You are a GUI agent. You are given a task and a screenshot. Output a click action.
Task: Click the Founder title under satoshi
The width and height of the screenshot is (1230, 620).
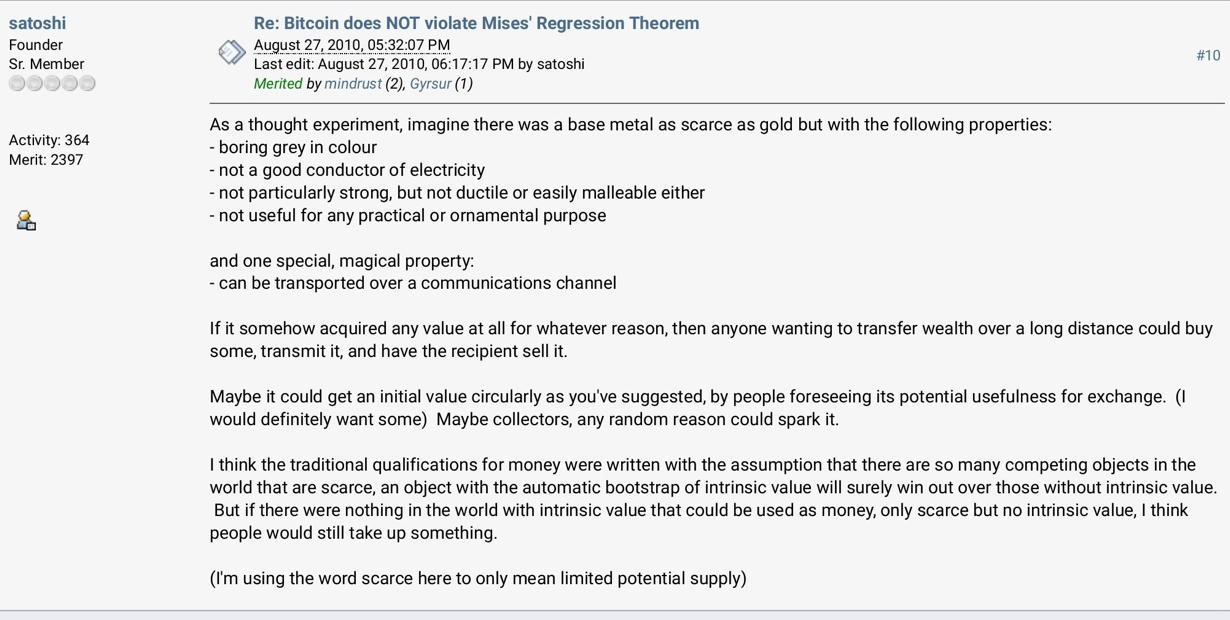(x=36, y=45)
